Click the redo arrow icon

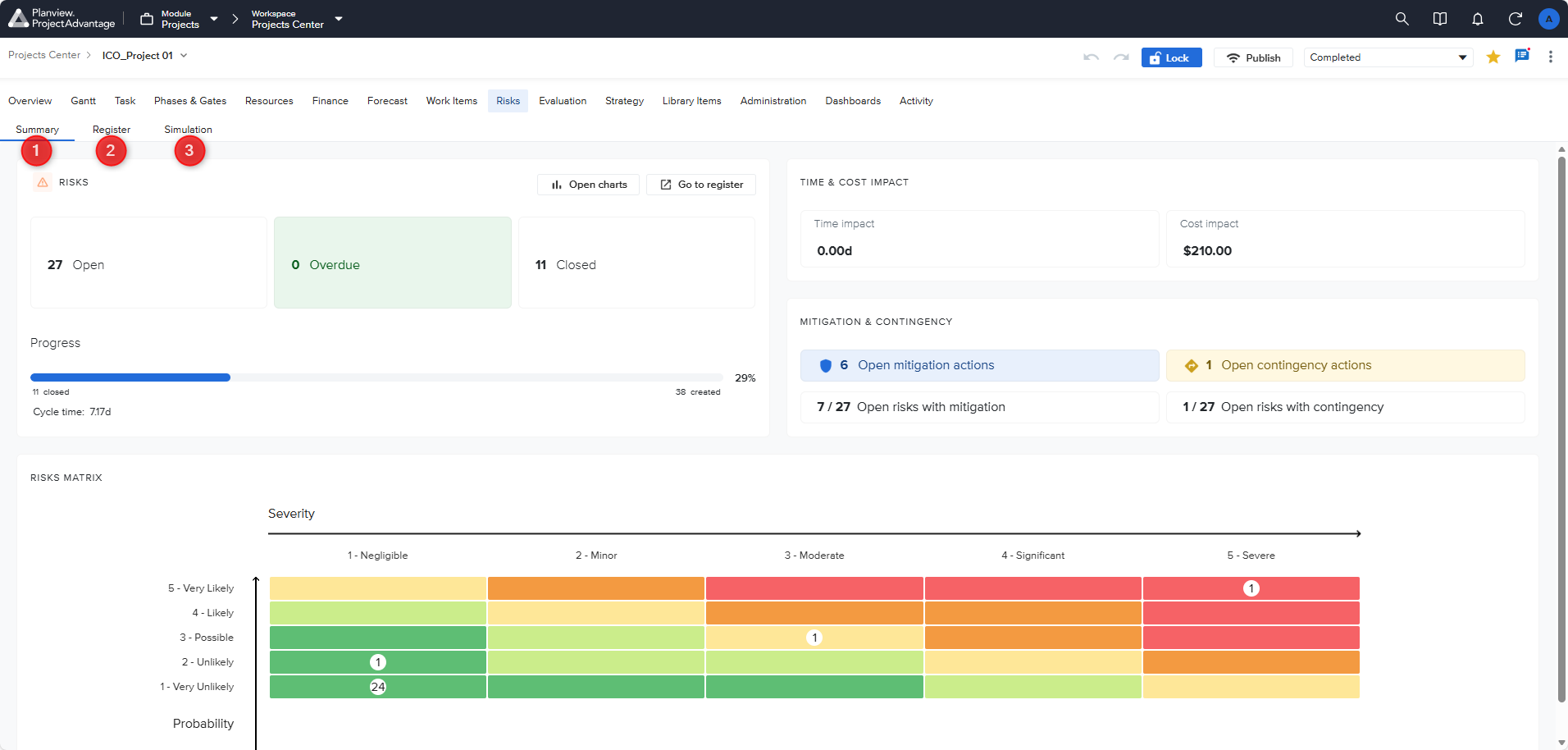point(1121,57)
